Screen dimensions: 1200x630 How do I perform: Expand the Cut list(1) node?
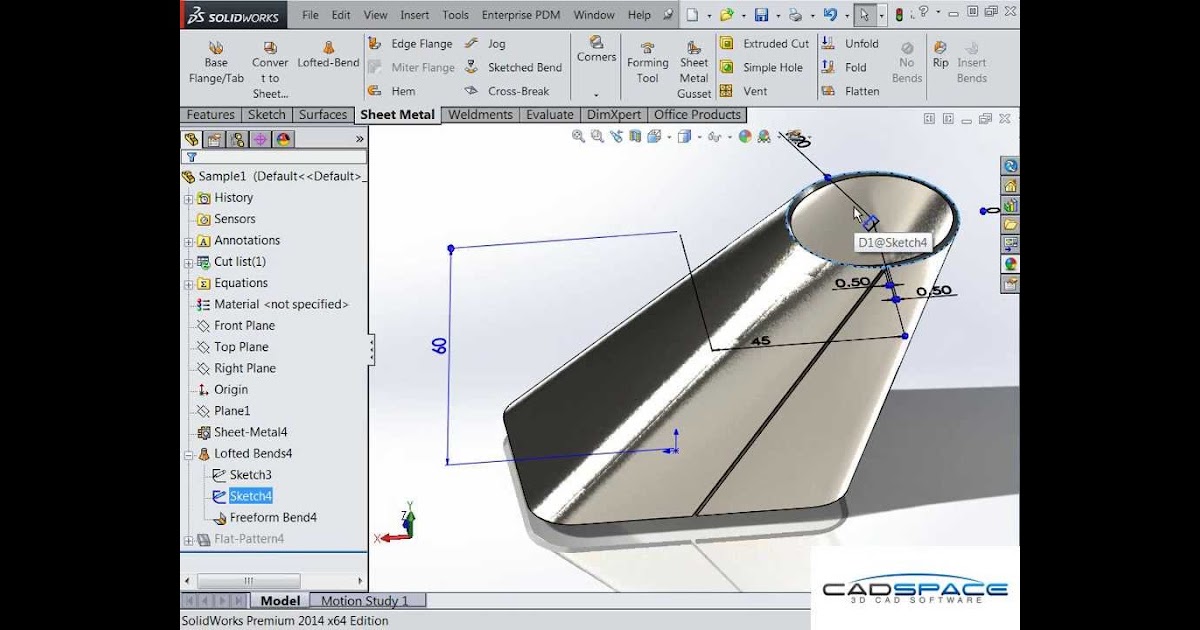click(188, 262)
